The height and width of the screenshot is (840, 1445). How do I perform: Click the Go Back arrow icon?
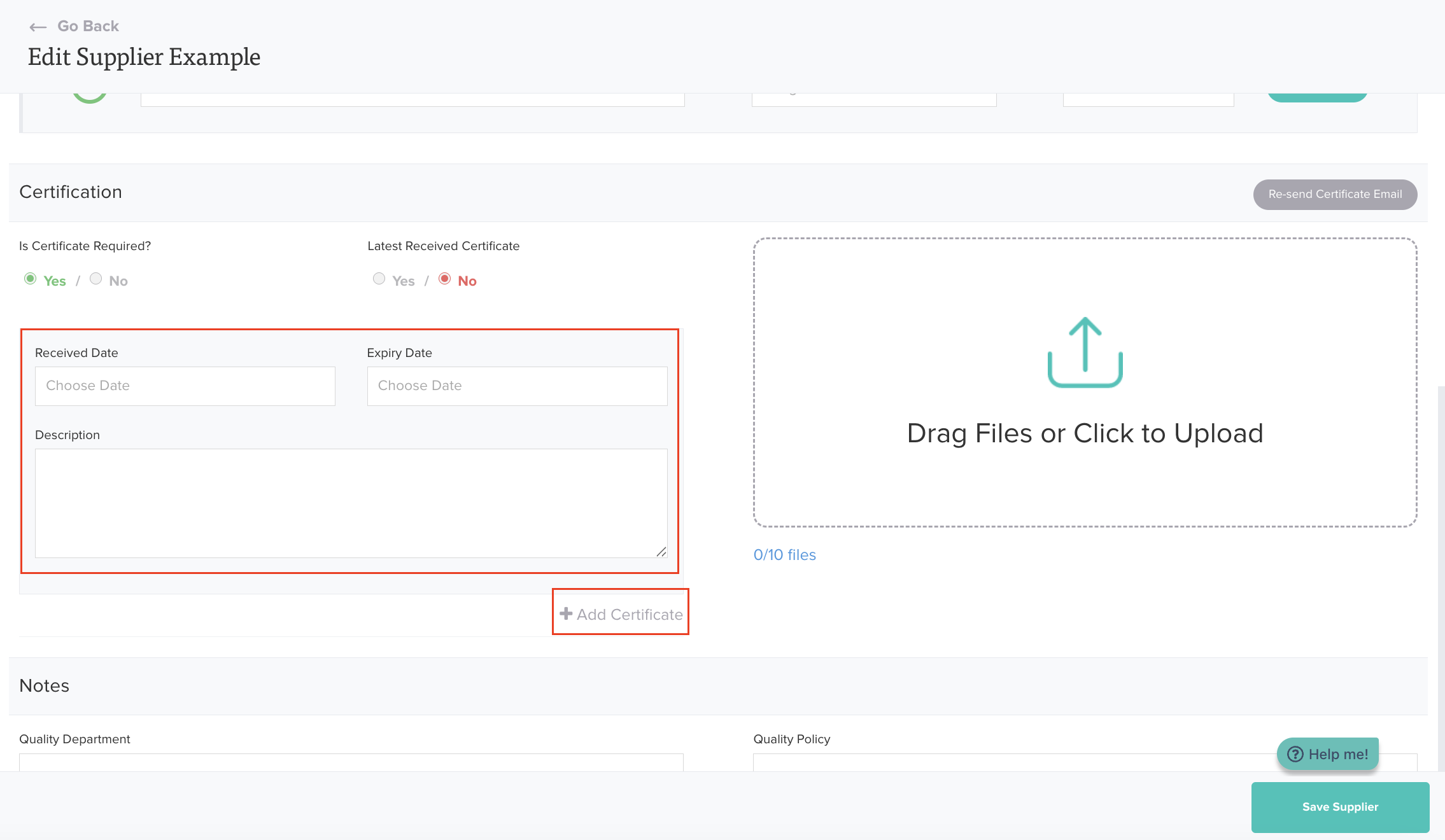pos(38,27)
